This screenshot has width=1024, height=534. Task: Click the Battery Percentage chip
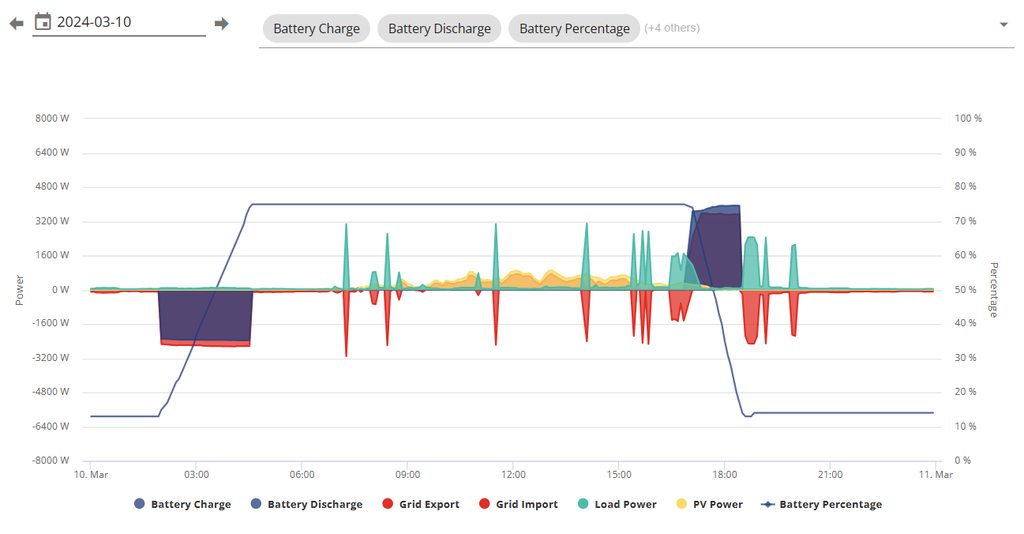[574, 29]
